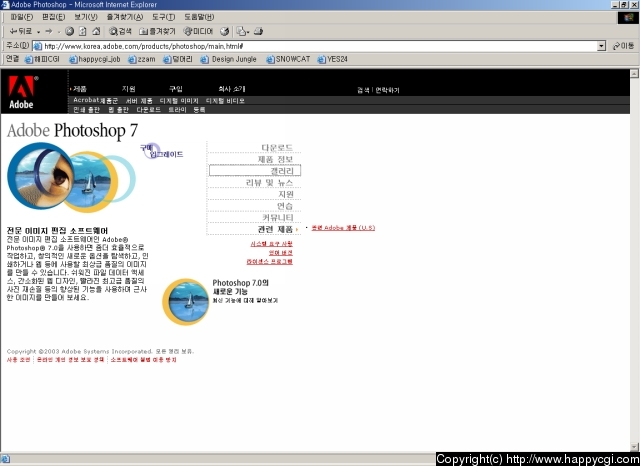Open the Design Jungle links bar shortcut

(x=229, y=59)
